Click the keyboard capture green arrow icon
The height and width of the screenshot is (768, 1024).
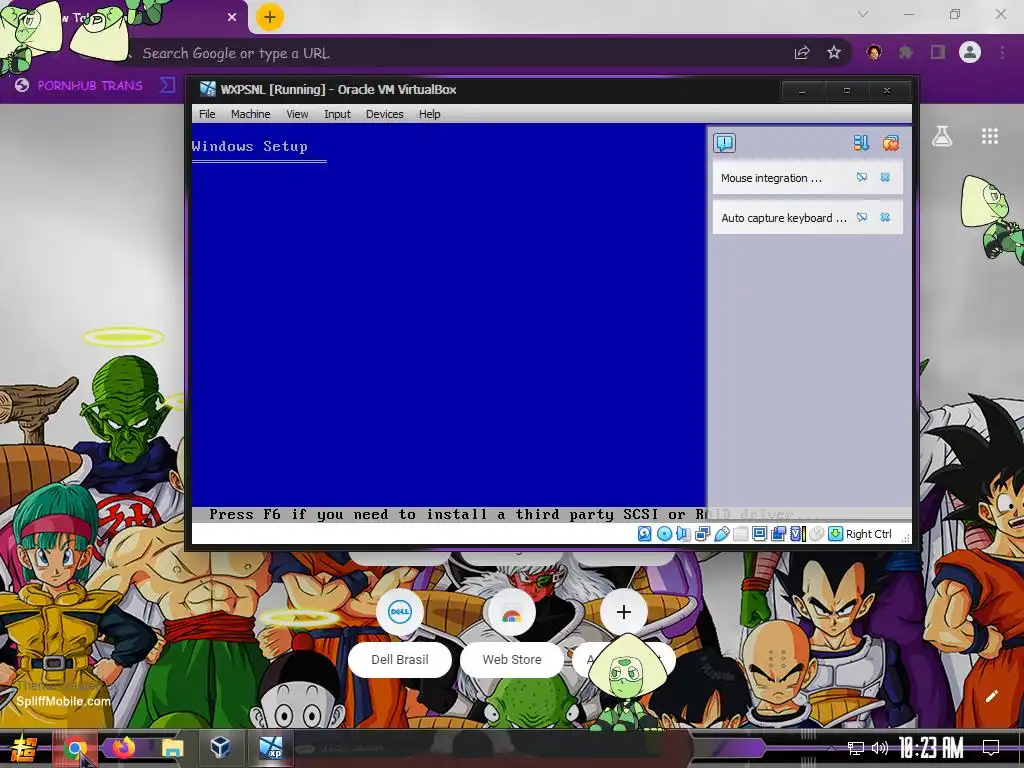835,534
